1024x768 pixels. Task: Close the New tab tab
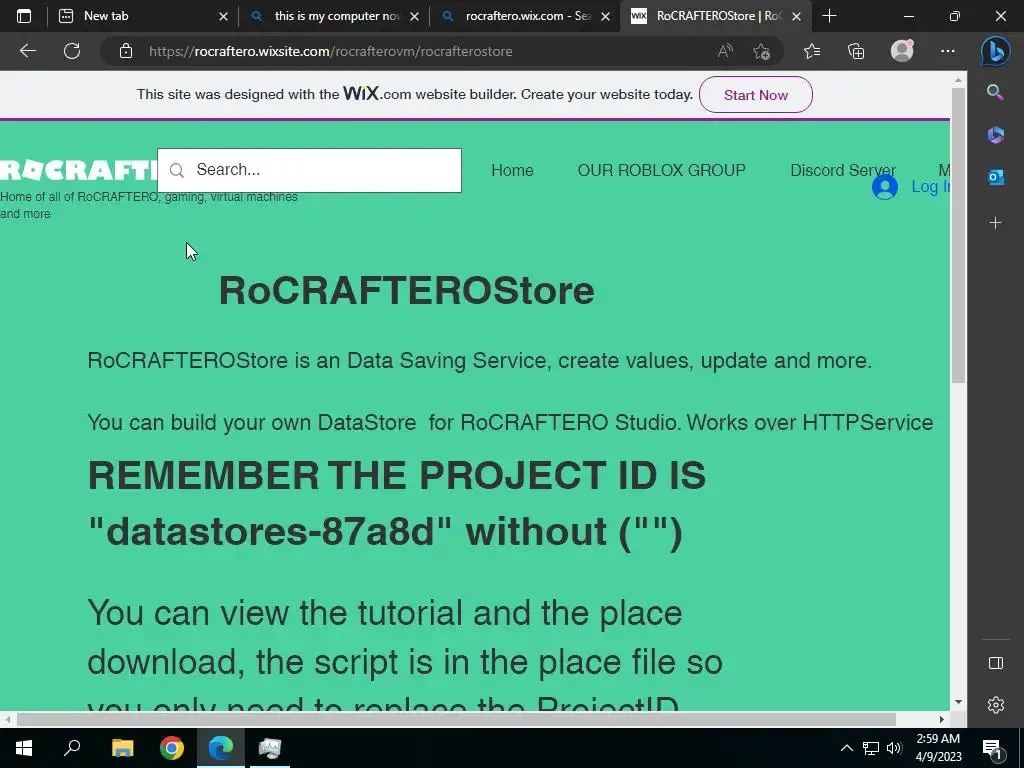point(223,16)
